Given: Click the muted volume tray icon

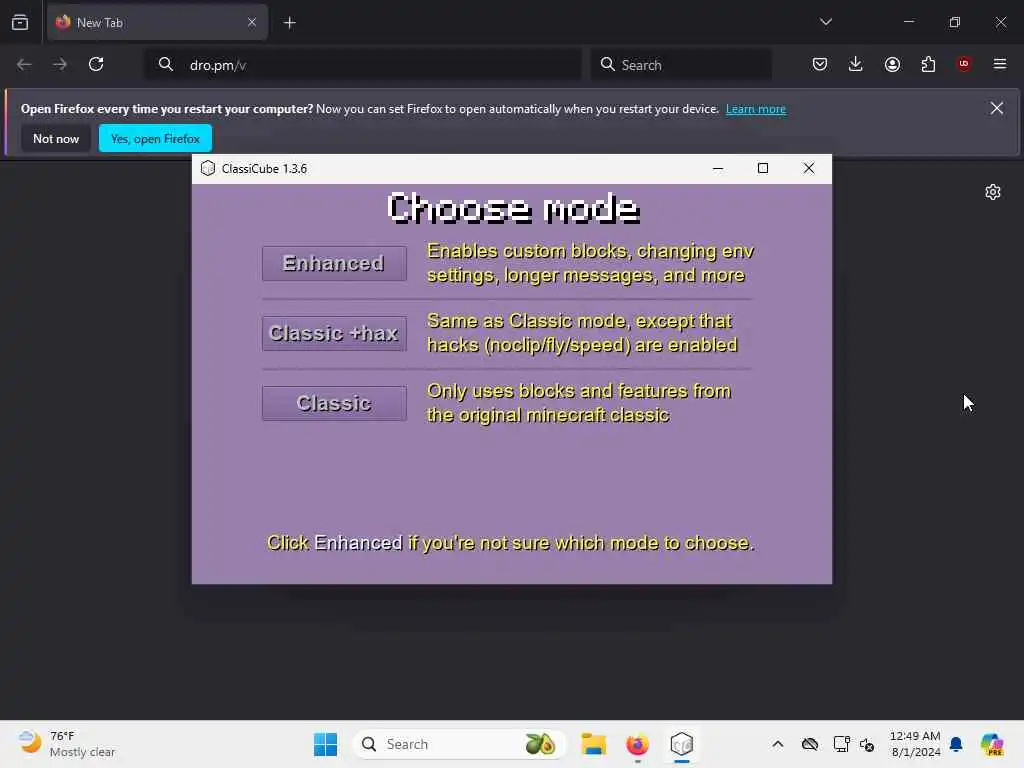Looking at the screenshot, I should tap(867, 744).
